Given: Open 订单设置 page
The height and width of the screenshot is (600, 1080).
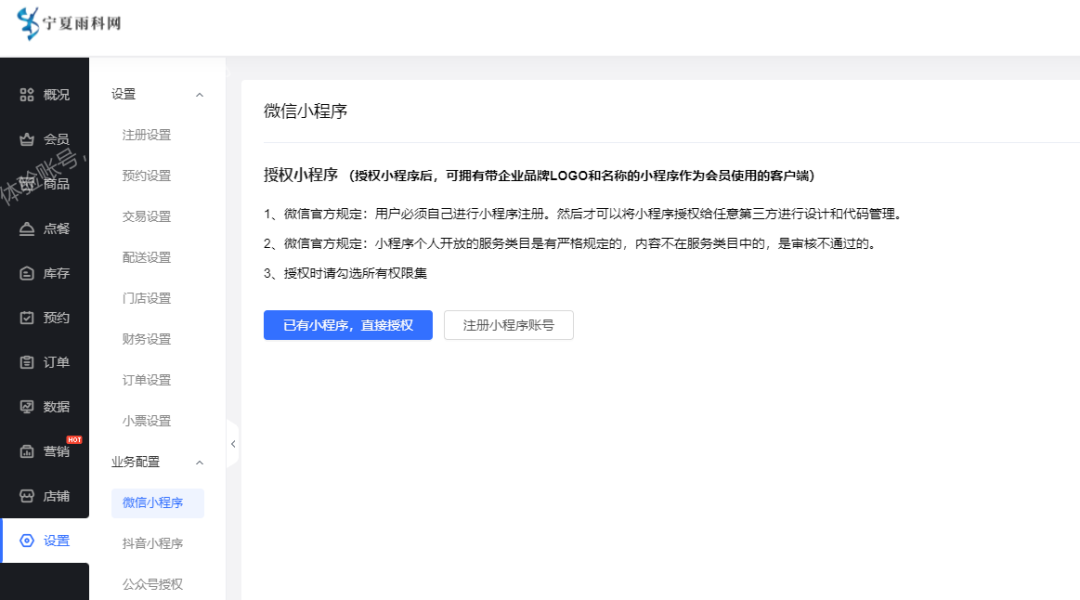Looking at the screenshot, I should pyautogui.click(x=147, y=380).
